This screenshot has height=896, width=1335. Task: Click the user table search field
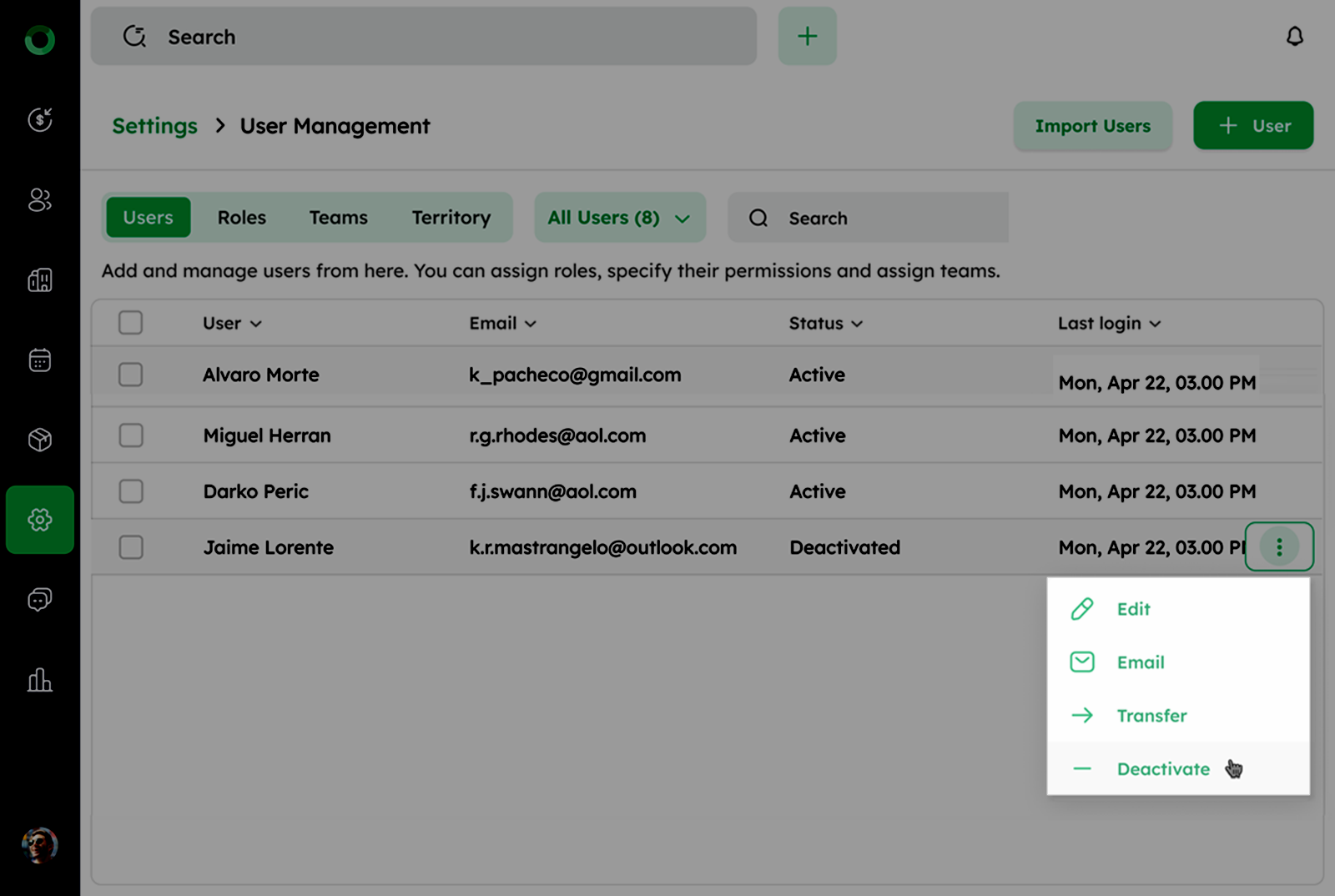884,219
